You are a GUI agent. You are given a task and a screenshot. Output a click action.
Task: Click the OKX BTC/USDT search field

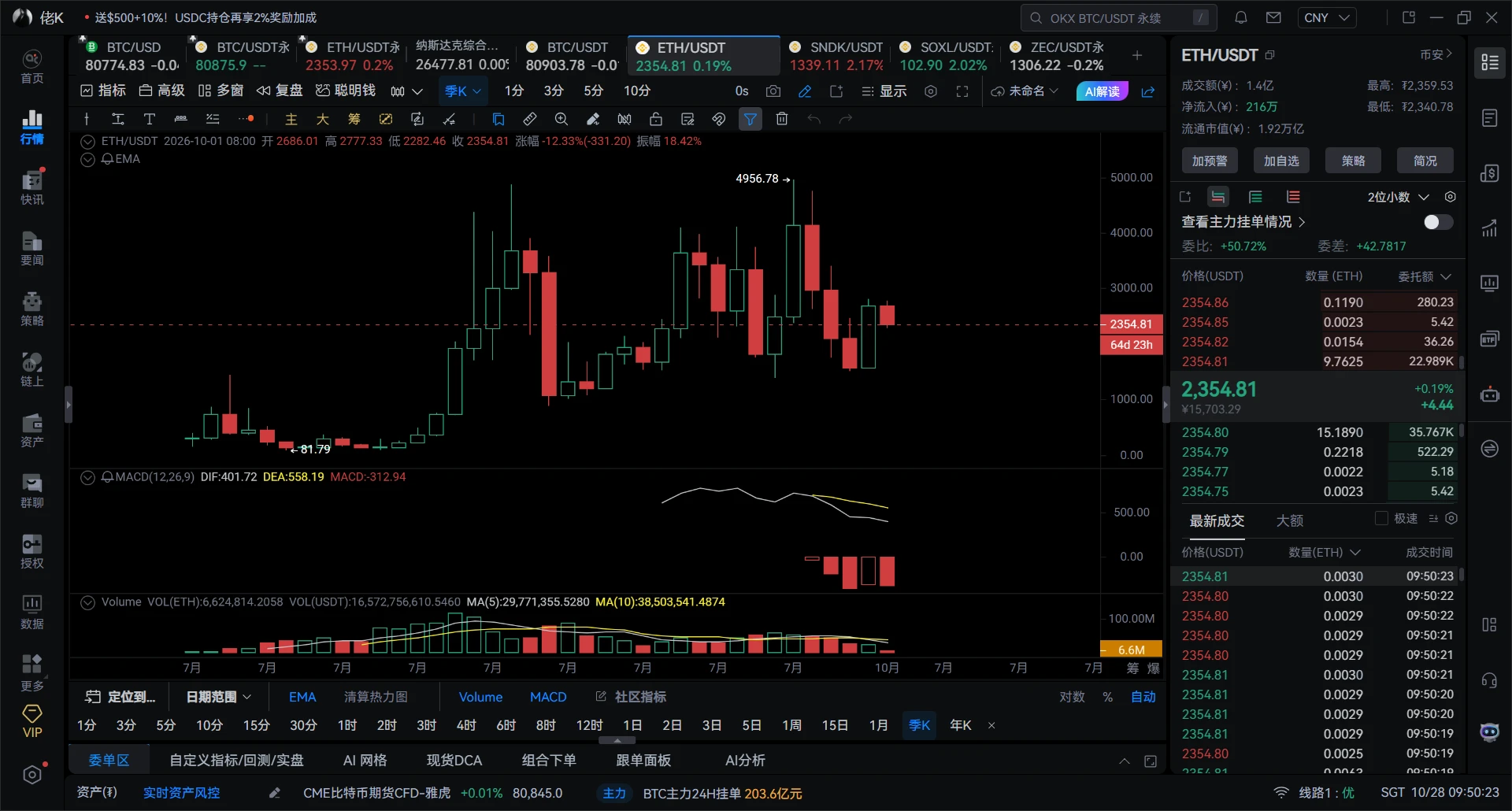point(1119,17)
